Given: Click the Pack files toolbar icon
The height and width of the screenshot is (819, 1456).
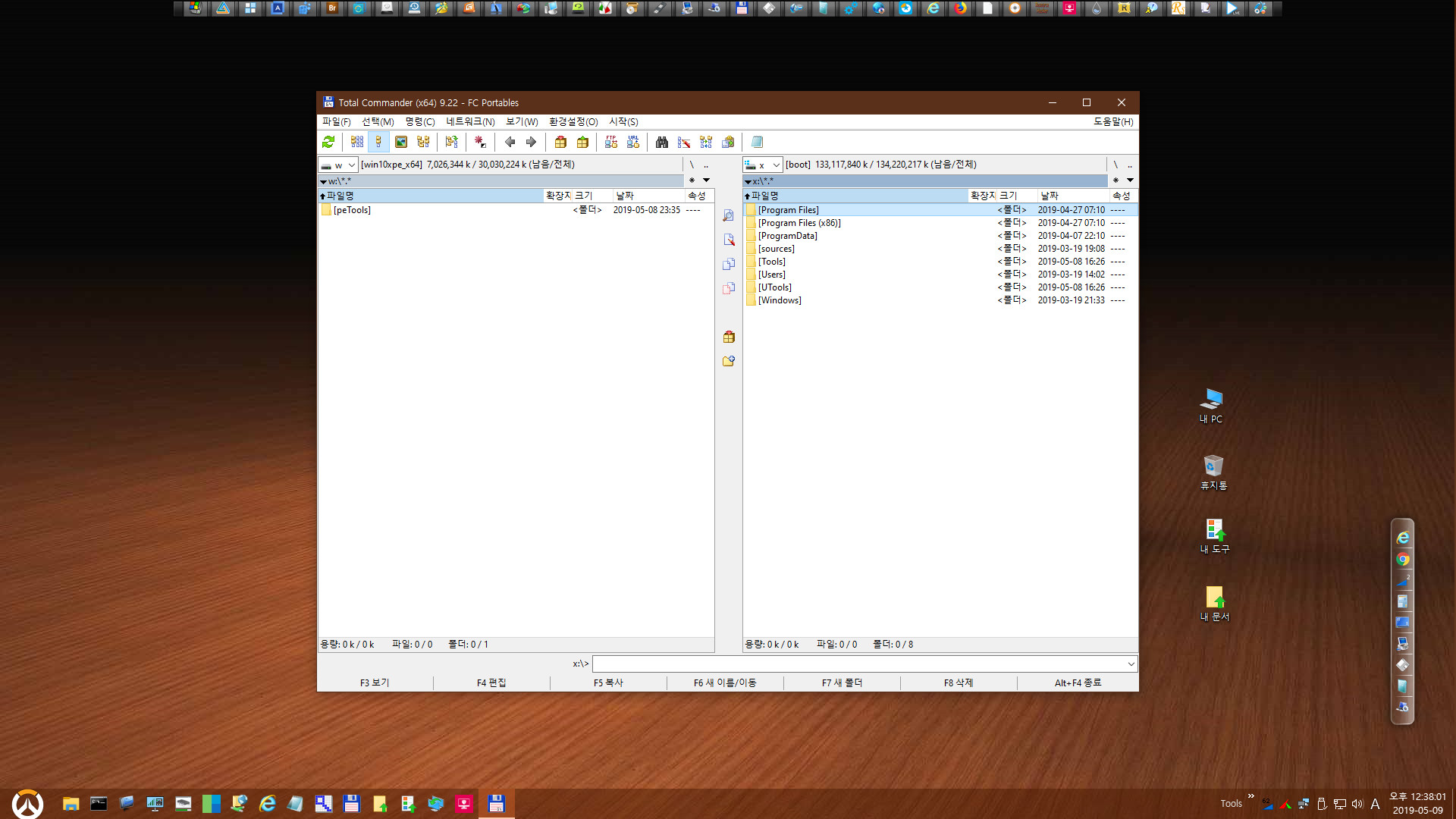Looking at the screenshot, I should [560, 142].
